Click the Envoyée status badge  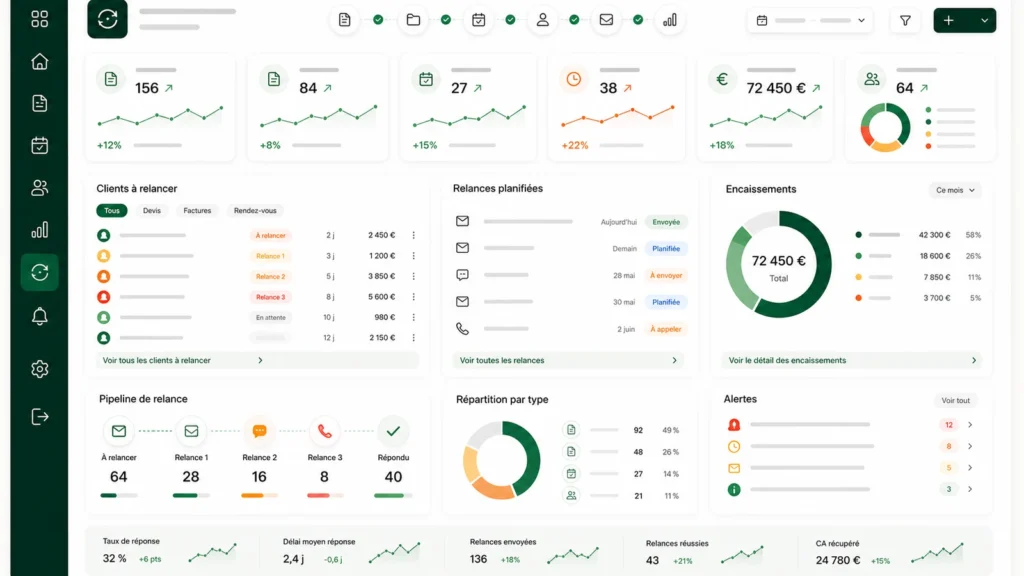tap(665, 222)
